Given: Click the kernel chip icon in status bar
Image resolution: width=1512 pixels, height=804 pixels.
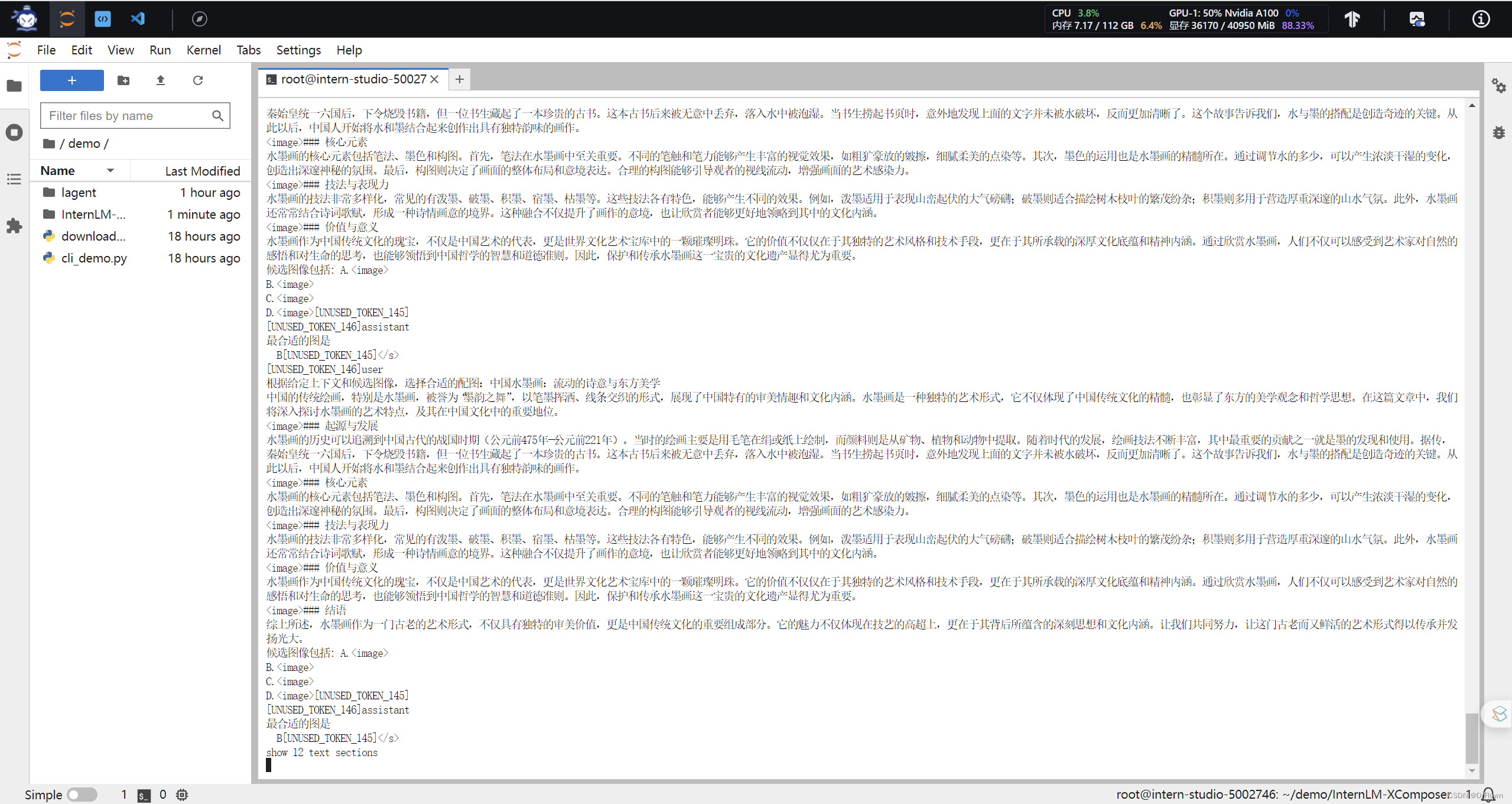Looking at the screenshot, I should point(182,795).
